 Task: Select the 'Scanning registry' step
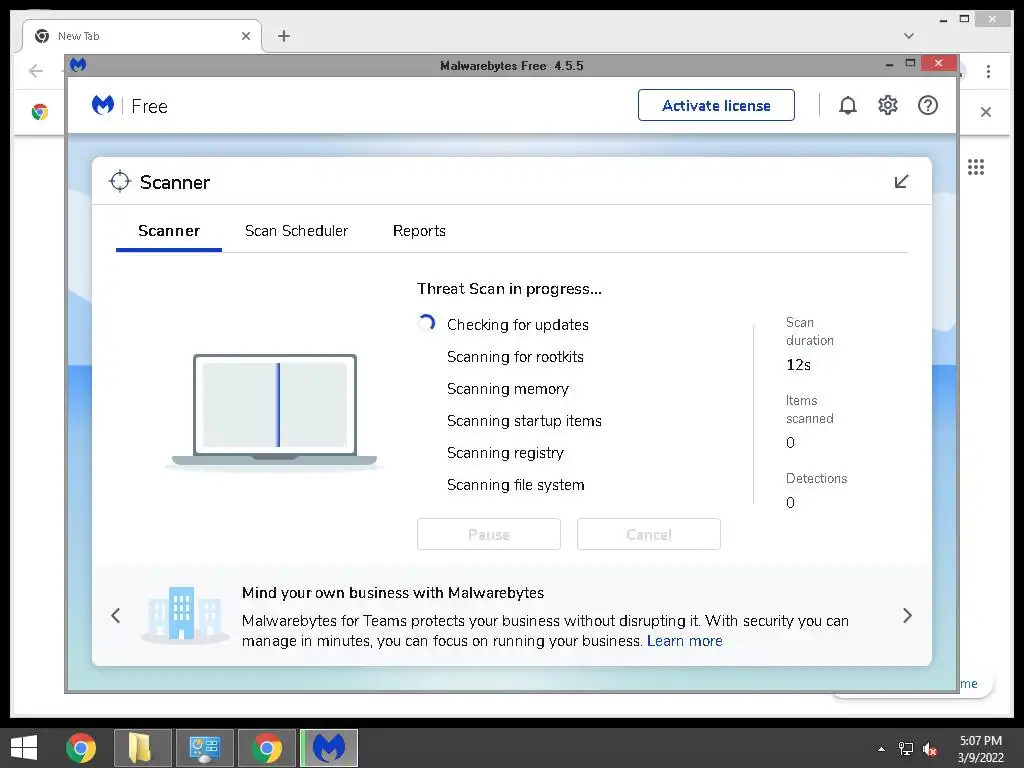tap(505, 453)
